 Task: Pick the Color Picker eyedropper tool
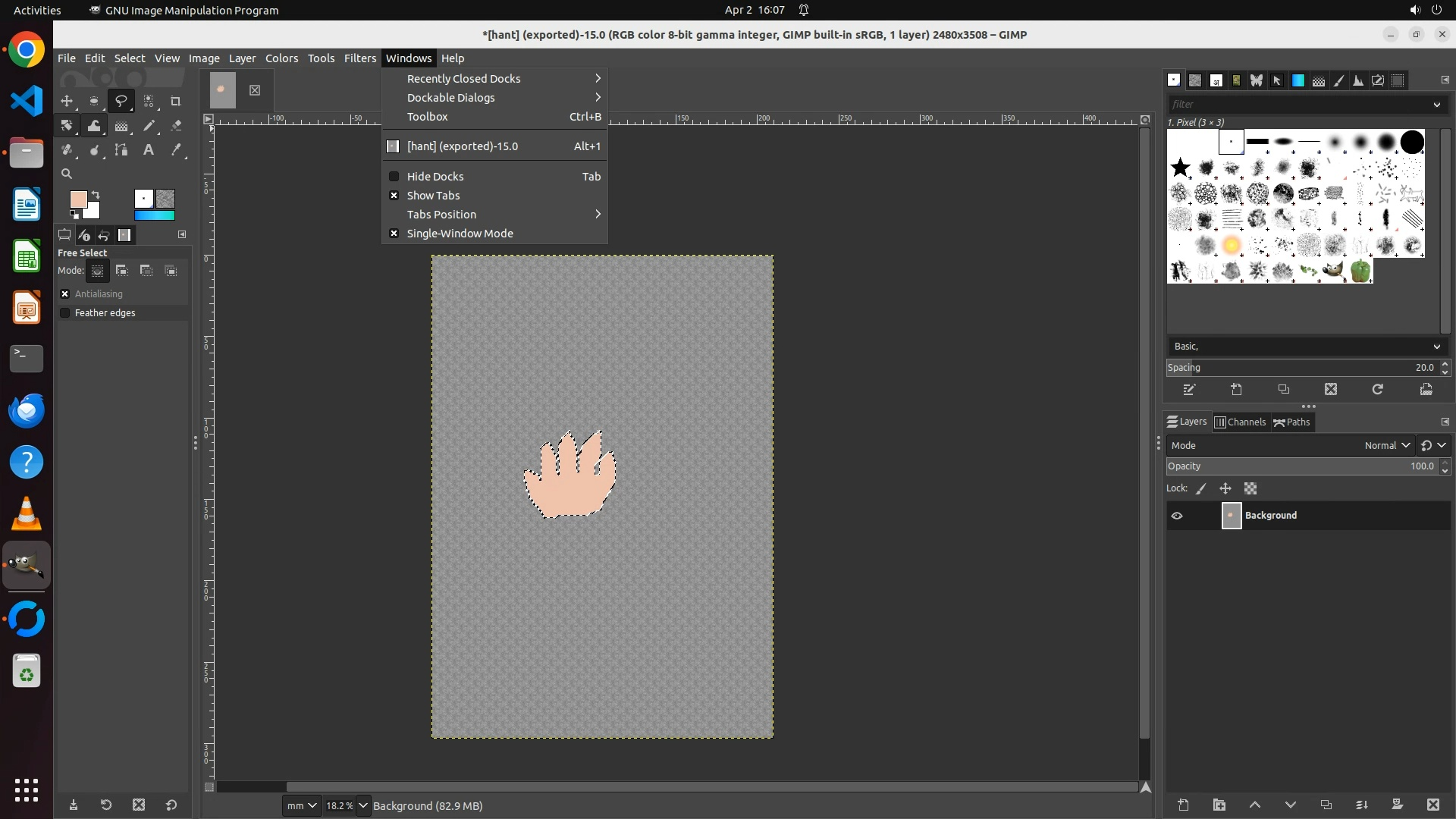[x=176, y=150]
